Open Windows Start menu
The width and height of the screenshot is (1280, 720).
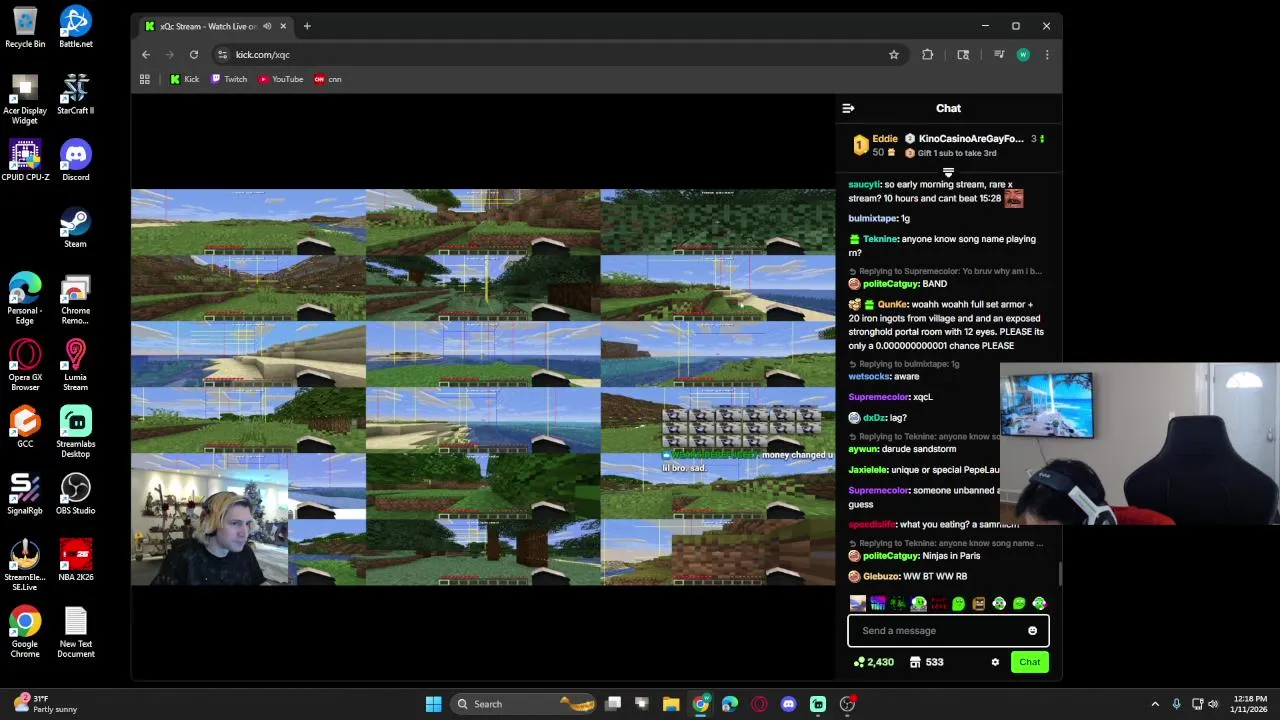pyautogui.click(x=434, y=704)
